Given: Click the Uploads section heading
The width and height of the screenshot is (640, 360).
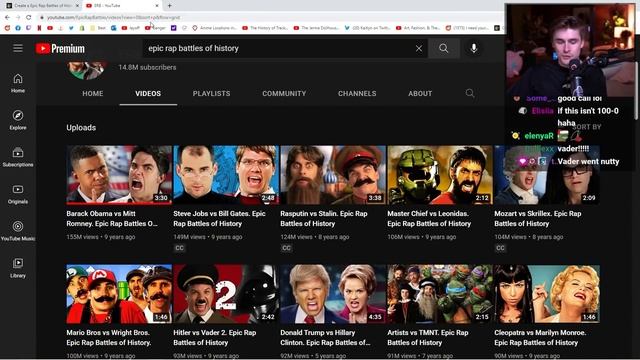Looking at the screenshot, I should tap(81, 128).
